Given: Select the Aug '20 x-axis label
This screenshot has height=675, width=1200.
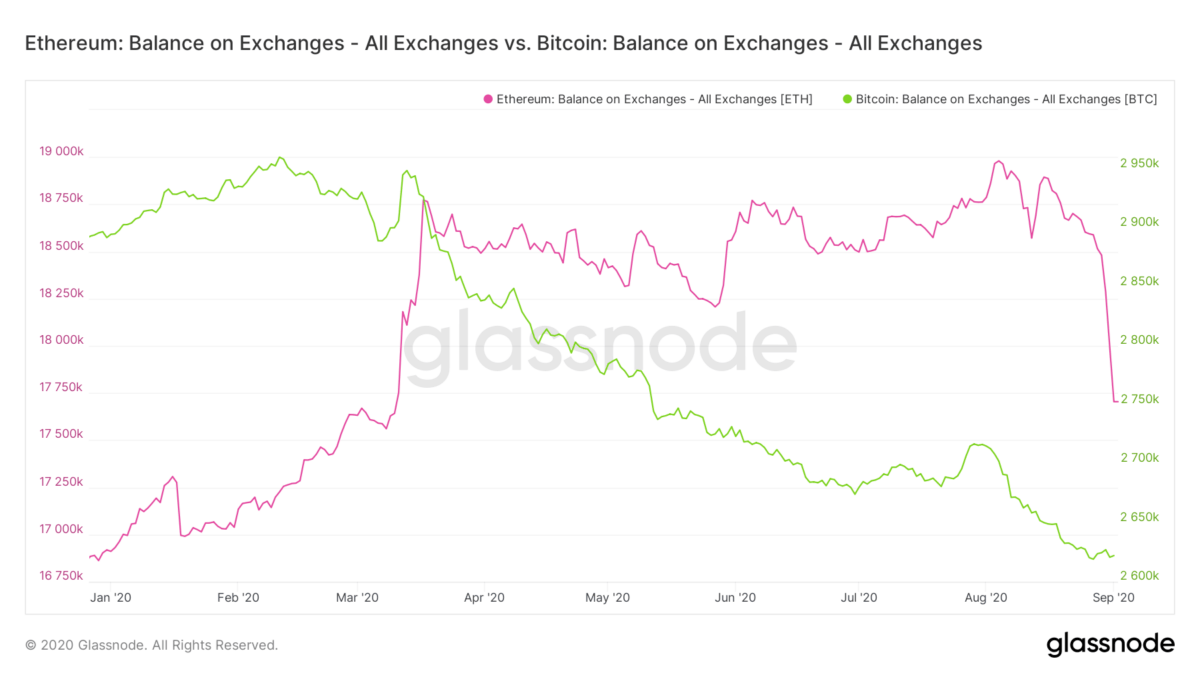Looking at the screenshot, I should pyautogui.click(x=985, y=597).
